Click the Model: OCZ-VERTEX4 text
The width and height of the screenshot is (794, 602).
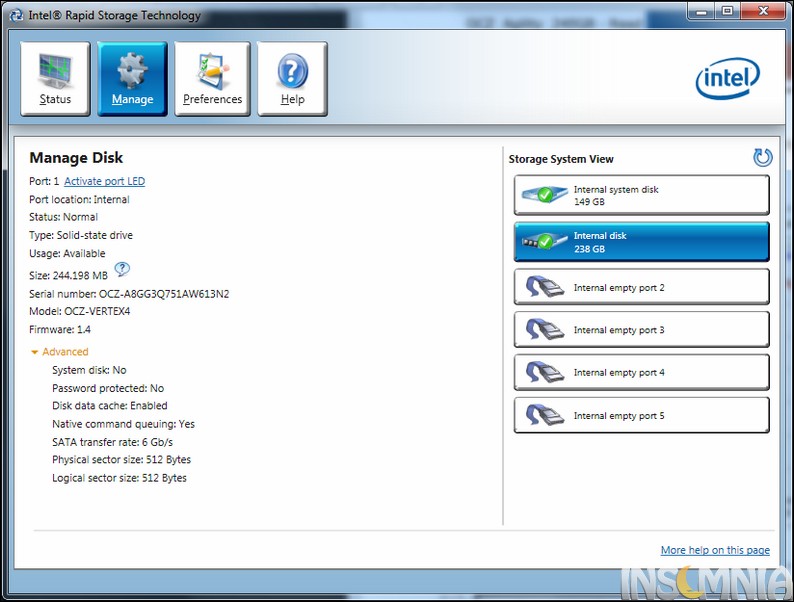pos(80,311)
